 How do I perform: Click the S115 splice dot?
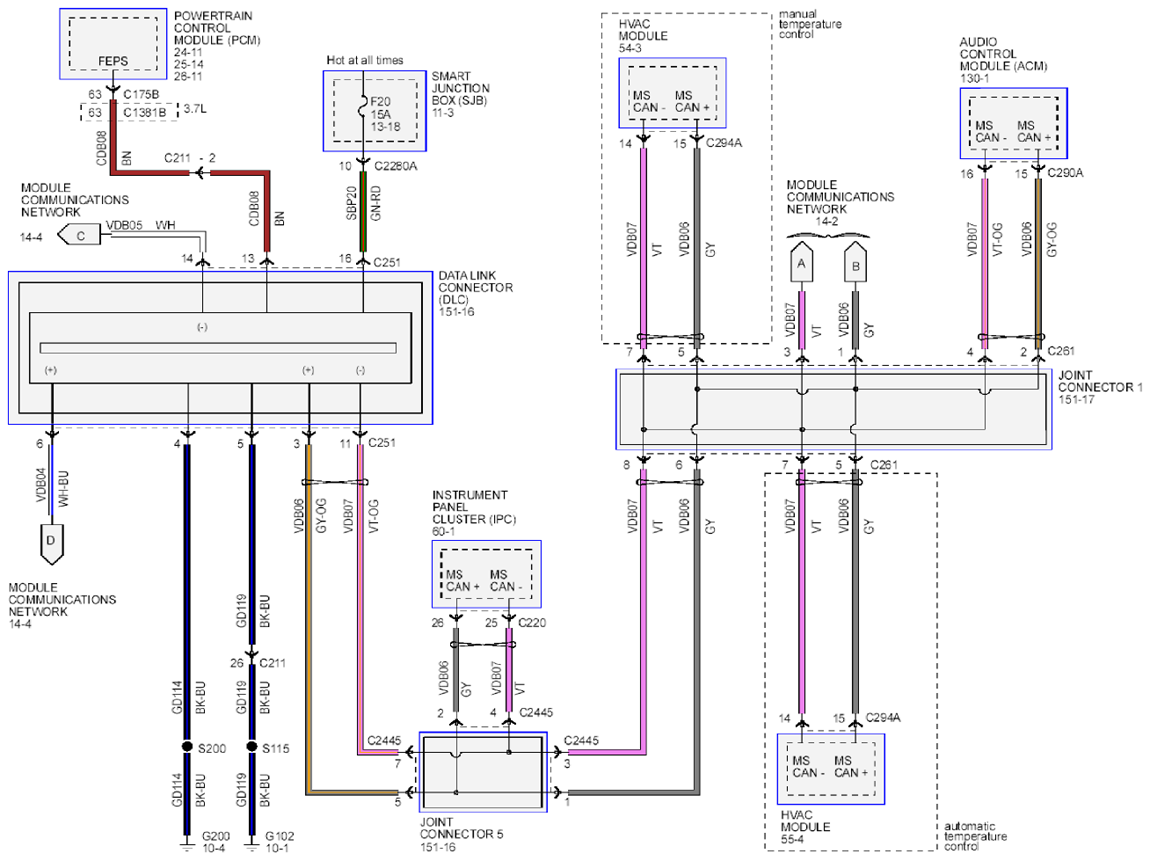(x=251, y=746)
